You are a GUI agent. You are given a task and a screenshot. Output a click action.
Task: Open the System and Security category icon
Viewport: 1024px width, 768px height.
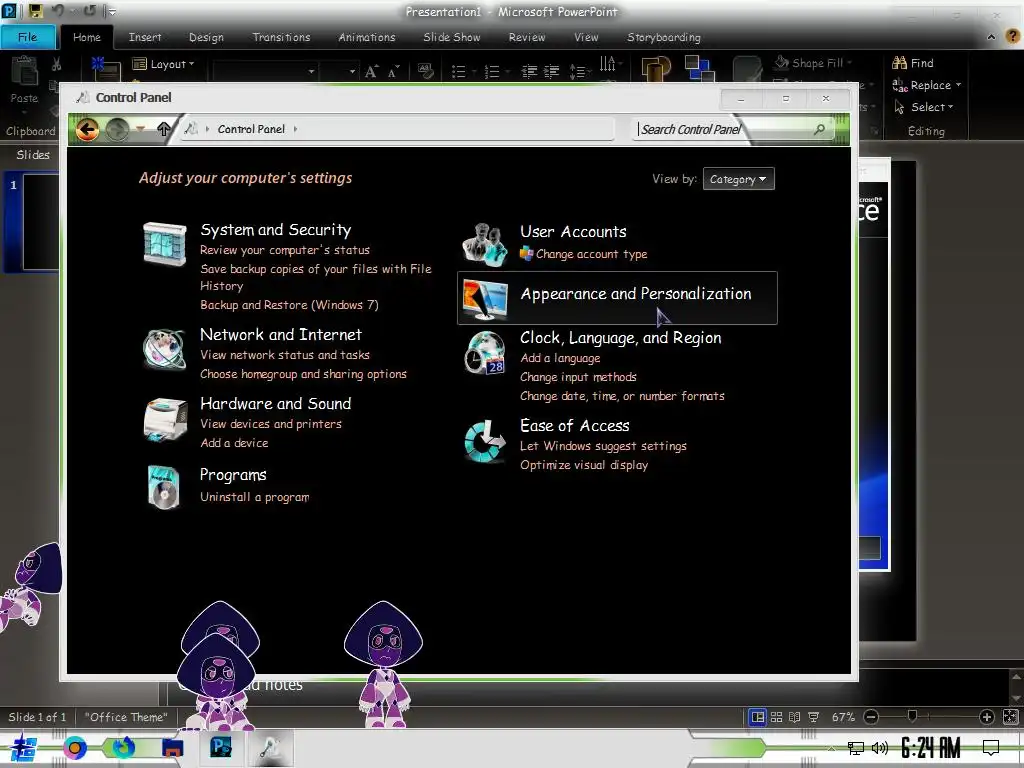click(165, 243)
